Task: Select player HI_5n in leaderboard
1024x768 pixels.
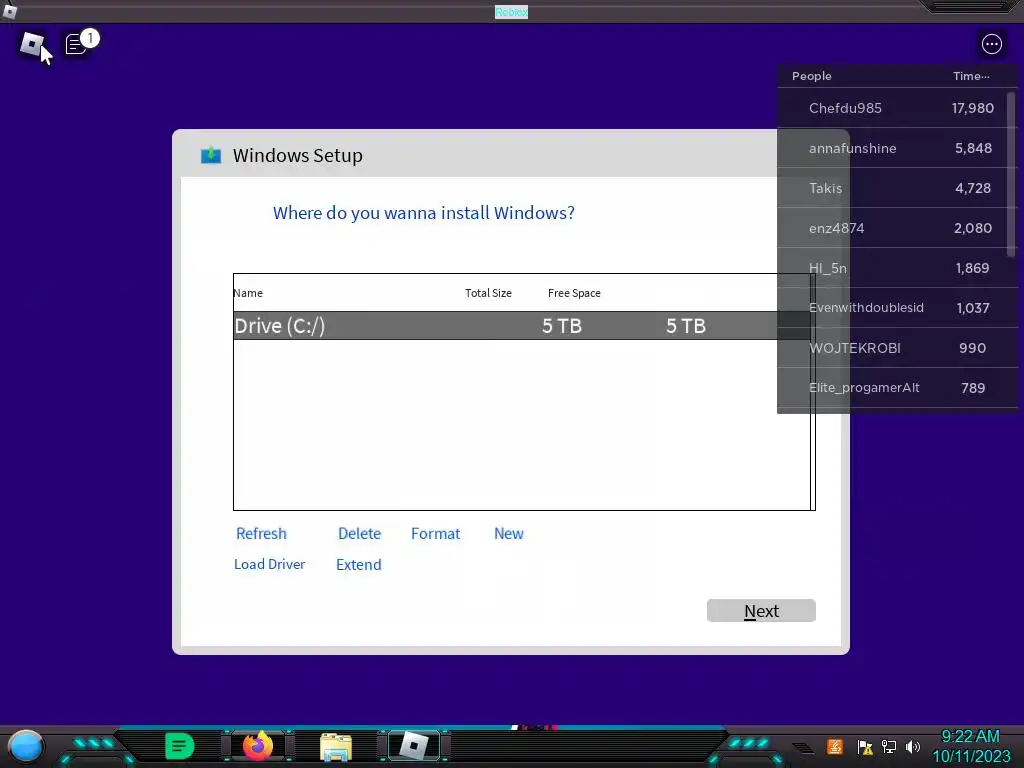Action: (897, 268)
